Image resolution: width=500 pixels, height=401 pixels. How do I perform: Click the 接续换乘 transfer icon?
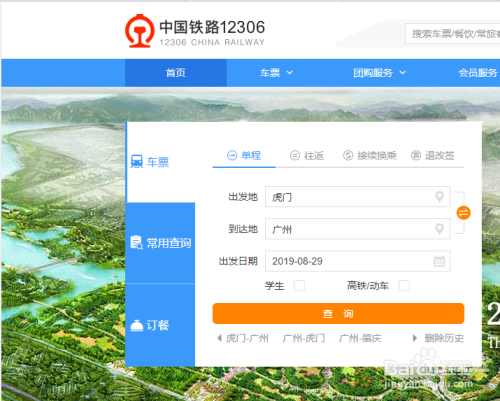point(348,155)
